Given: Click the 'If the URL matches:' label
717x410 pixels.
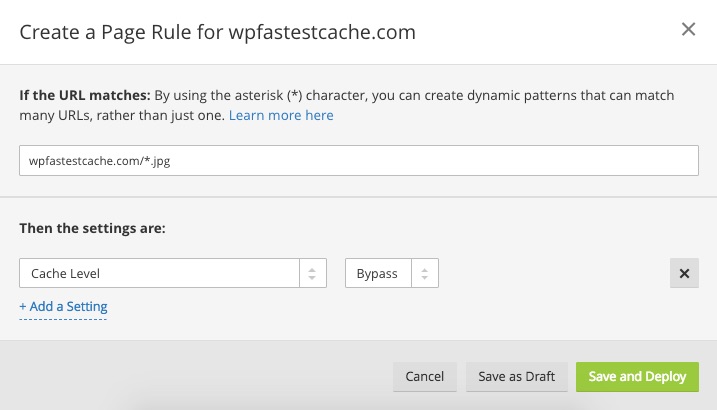Looking at the screenshot, I should [x=85, y=95].
